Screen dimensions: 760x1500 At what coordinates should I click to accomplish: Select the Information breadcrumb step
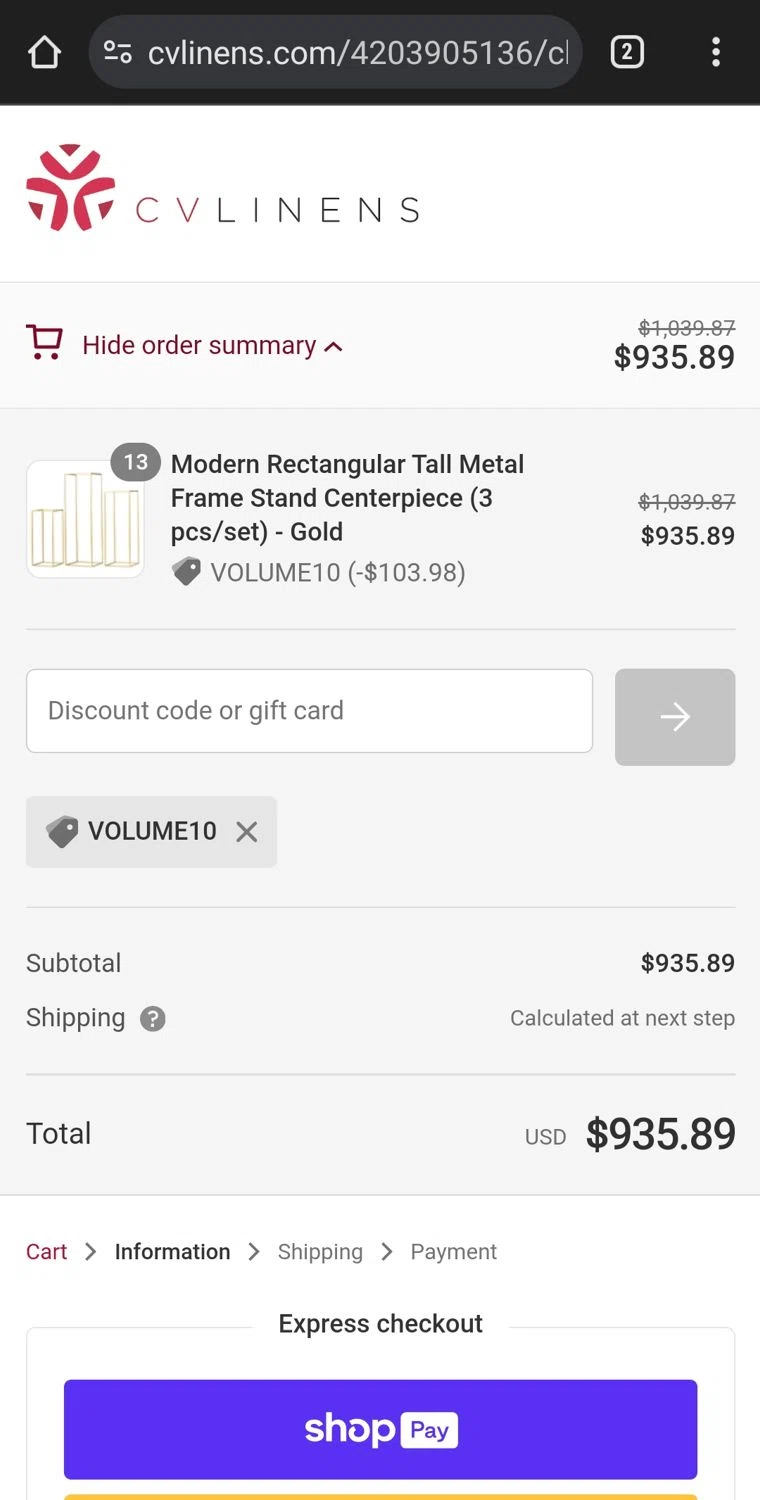pos(172,1252)
